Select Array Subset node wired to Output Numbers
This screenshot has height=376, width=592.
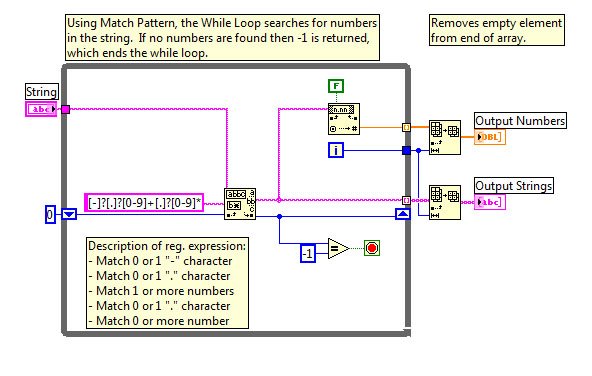point(445,137)
